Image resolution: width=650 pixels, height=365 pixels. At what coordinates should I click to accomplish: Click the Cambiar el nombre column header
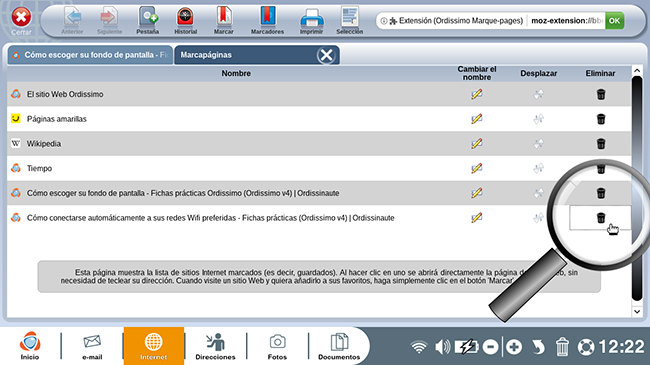pos(477,73)
